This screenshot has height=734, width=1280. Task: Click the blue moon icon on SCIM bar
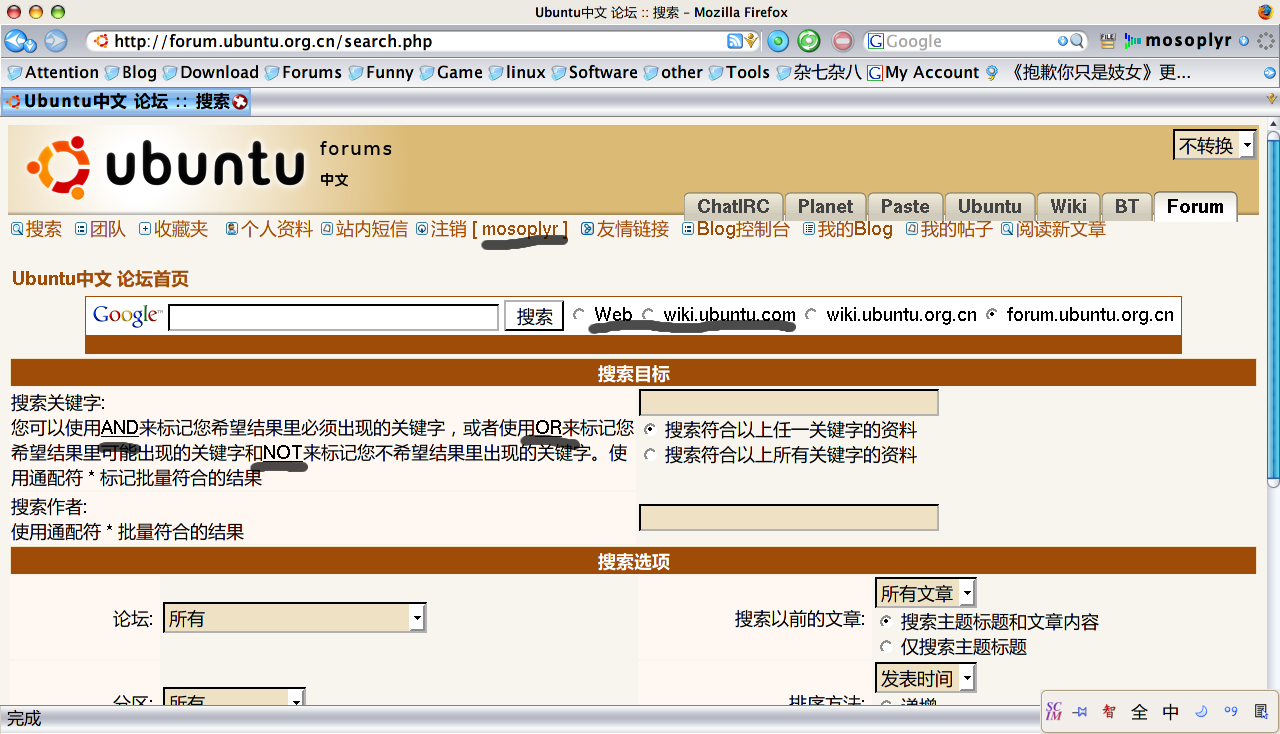[1201, 712]
